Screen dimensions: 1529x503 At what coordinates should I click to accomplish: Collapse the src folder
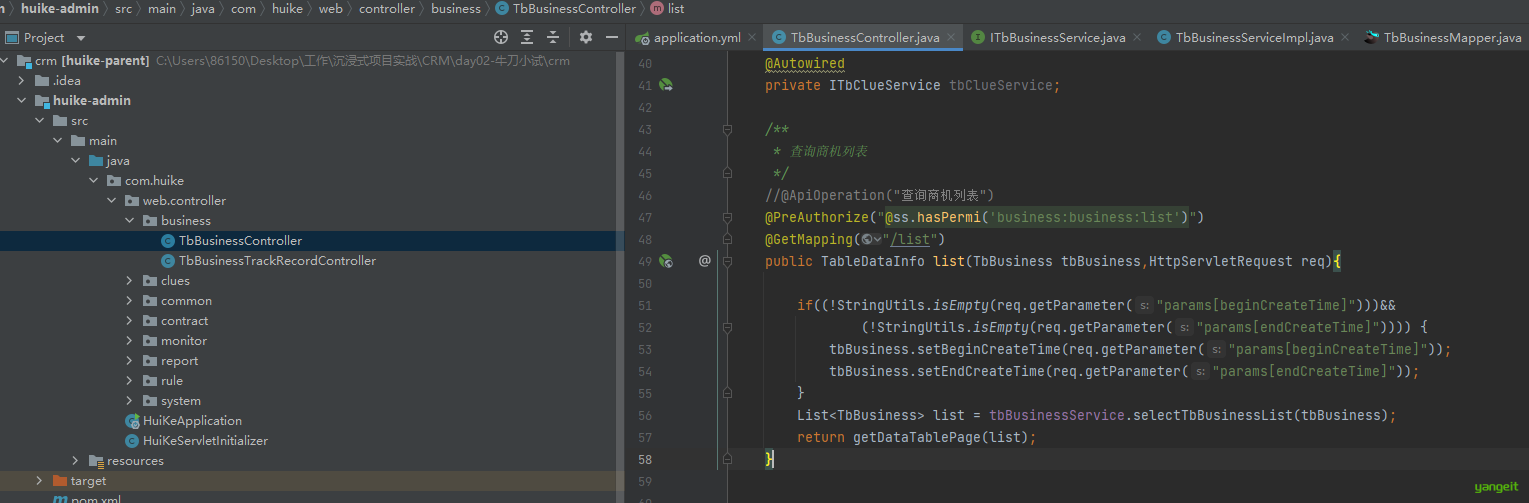[x=40, y=121]
